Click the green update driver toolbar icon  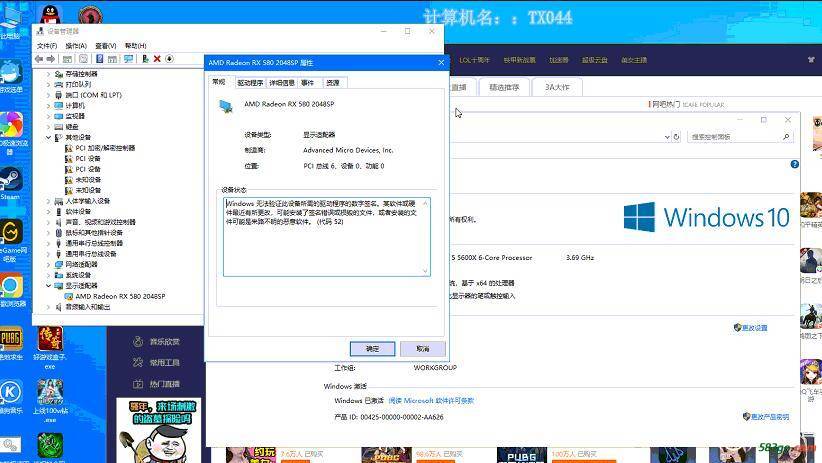(145, 59)
